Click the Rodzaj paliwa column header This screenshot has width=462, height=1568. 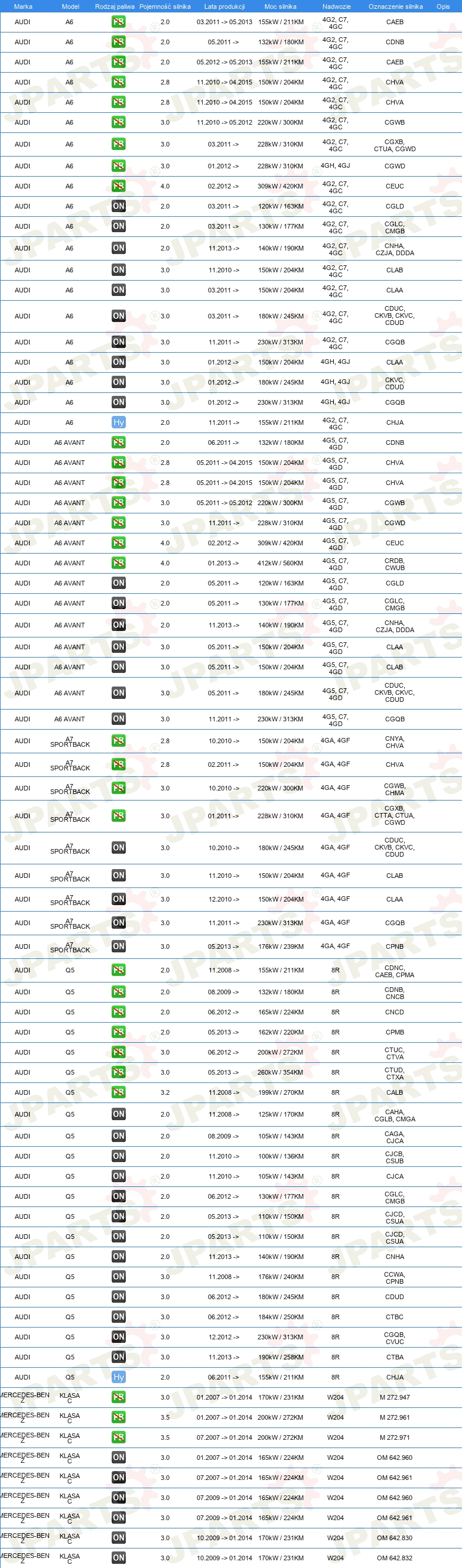(x=115, y=6)
